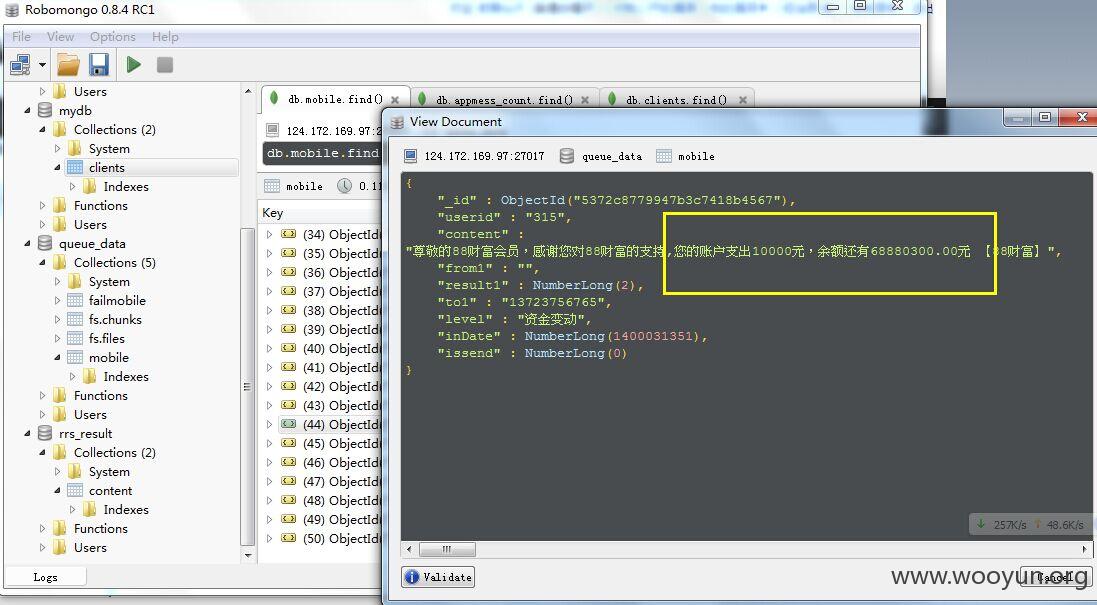Click the server icon in View Document header
Image resolution: width=1097 pixels, height=605 pixels.
[411, 156]
